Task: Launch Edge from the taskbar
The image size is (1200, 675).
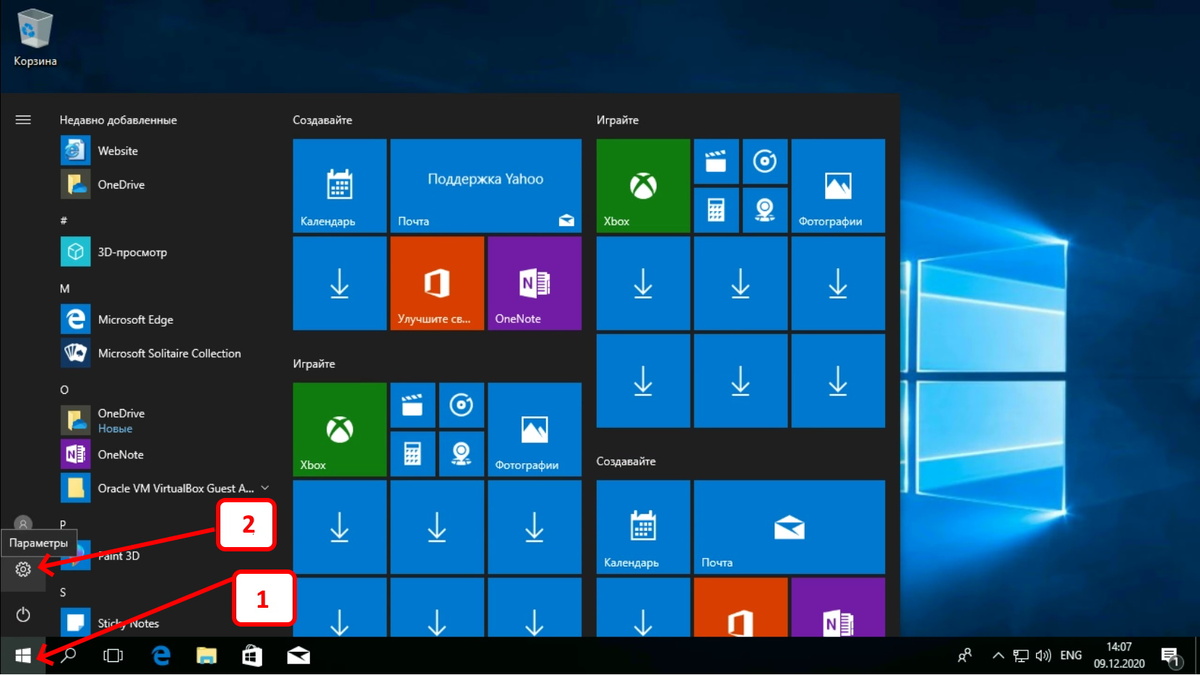Action: point(161,656)
